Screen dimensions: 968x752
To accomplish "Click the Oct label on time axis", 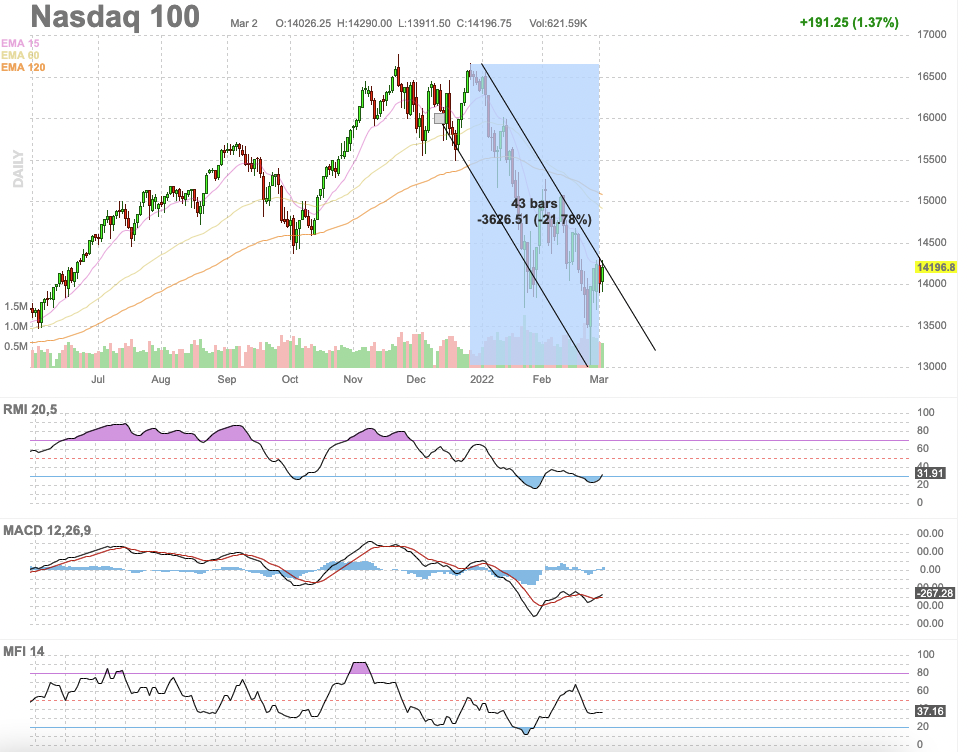I will click(290, 379).
